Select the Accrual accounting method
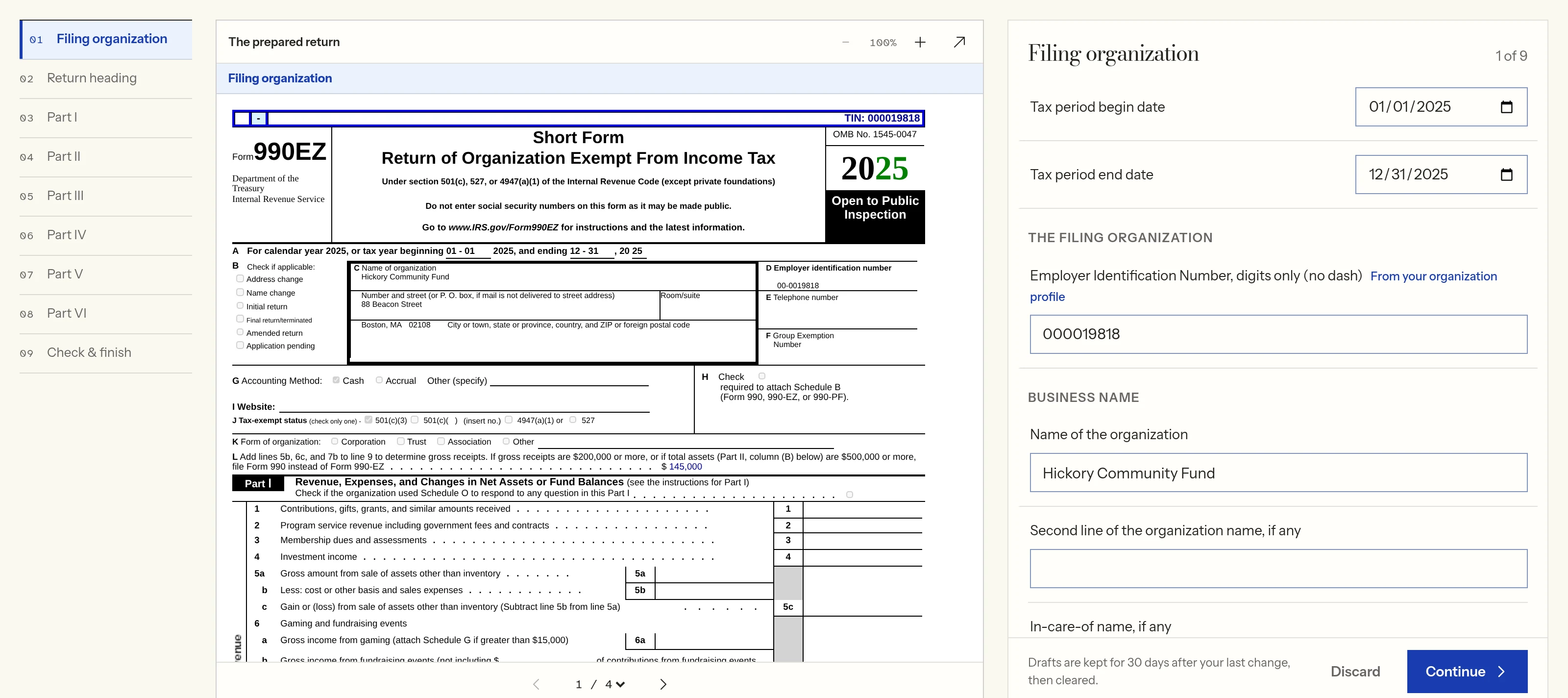Screen dimensions: 1568x698 click(379, 380)
